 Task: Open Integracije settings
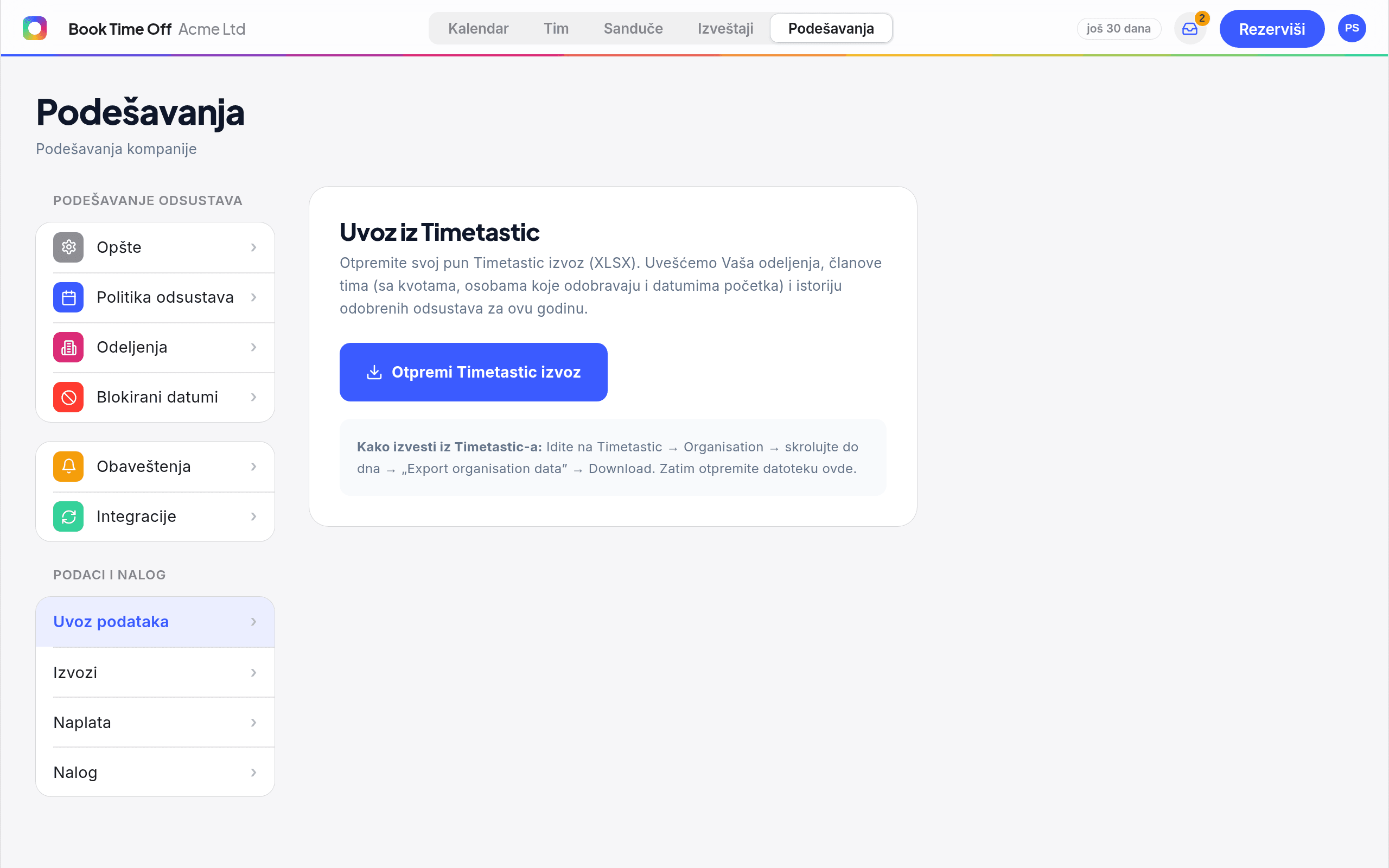(155, 516)
